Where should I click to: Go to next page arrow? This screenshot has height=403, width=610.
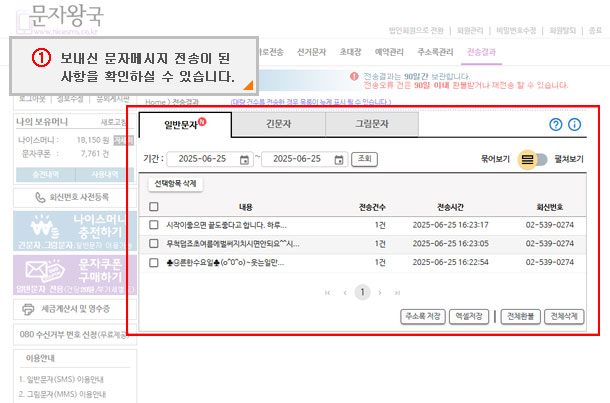click(381, 292)
